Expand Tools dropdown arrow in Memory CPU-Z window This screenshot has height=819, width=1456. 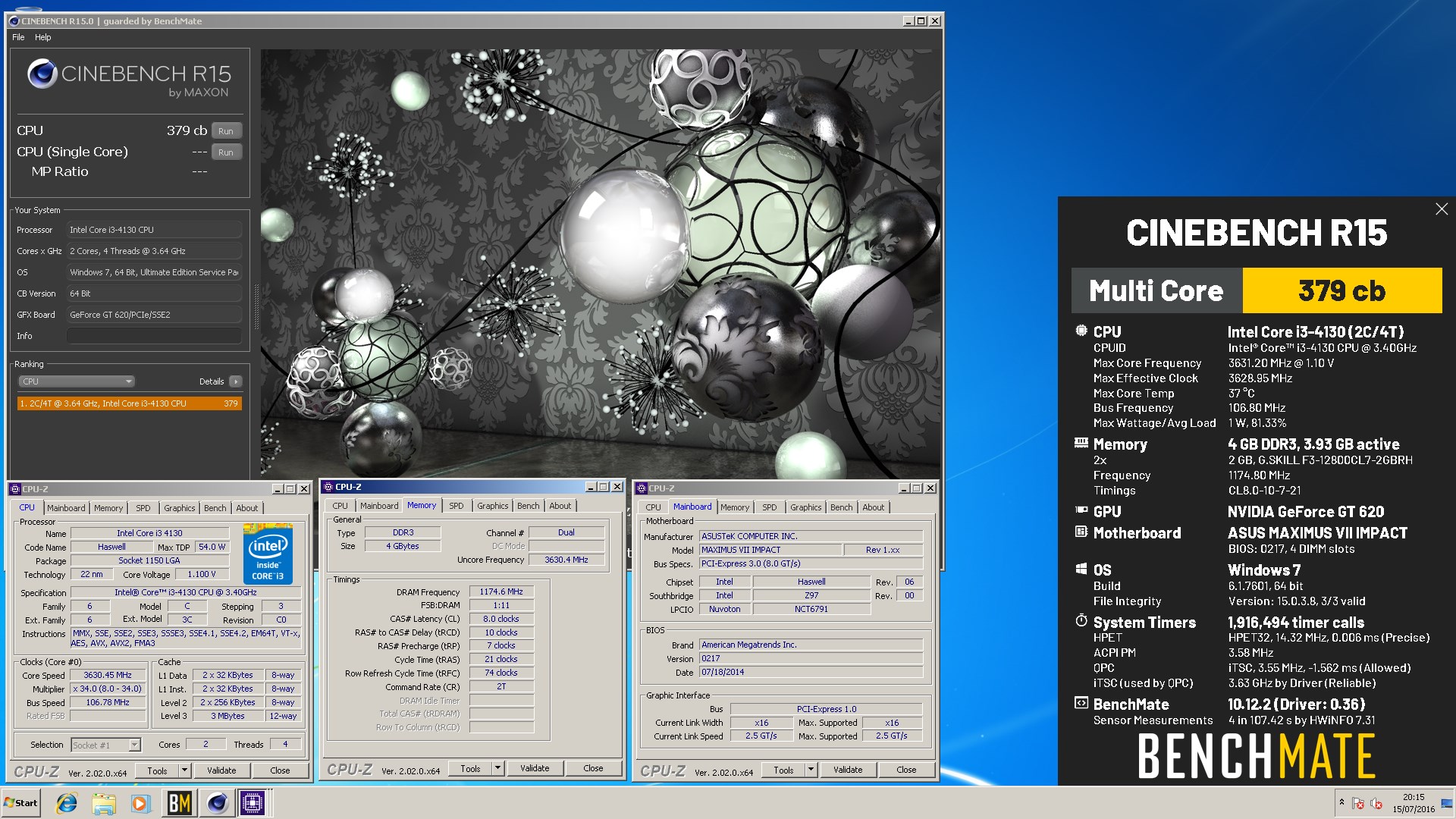coord(497,768)
